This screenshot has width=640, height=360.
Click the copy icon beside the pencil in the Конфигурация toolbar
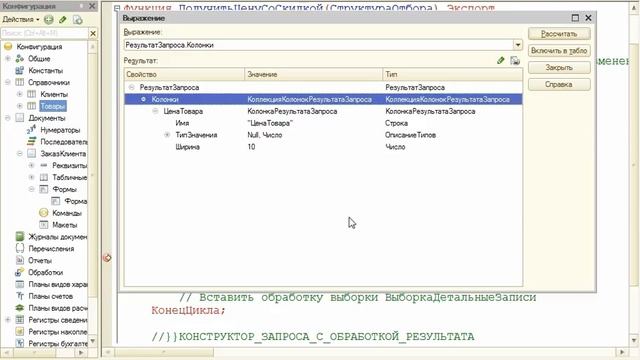pos(77,19)
